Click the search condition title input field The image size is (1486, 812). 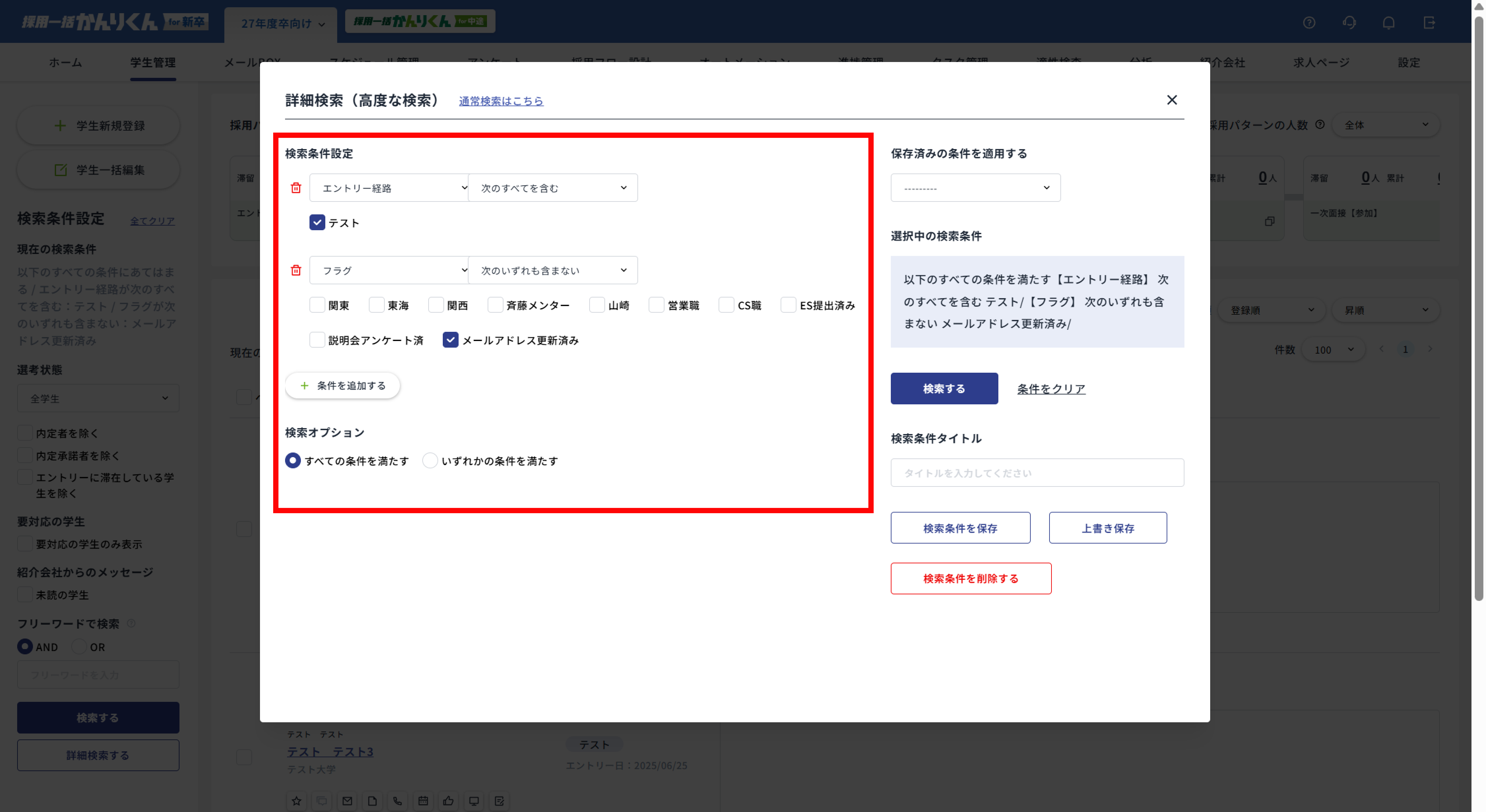click(x=1037, y=472)
